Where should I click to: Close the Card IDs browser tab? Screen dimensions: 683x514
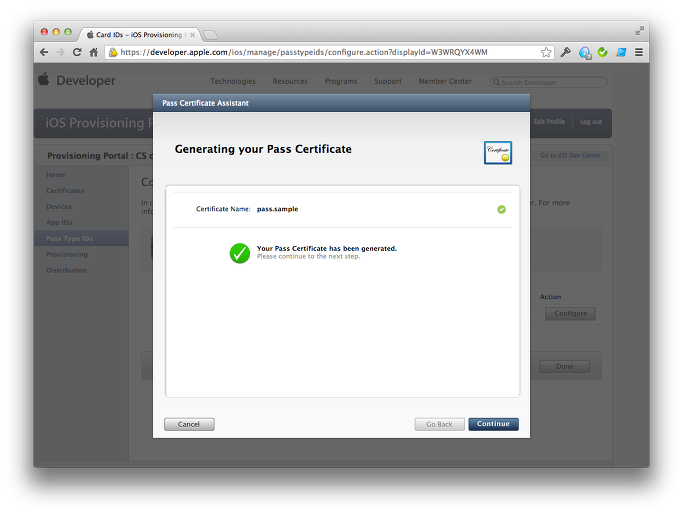click(x=193, y=35)
